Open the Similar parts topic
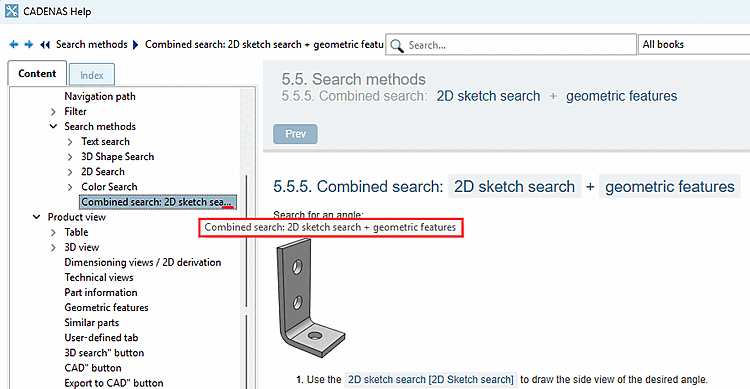Screen dimensions: 750x389 click(x=91, y=322)
